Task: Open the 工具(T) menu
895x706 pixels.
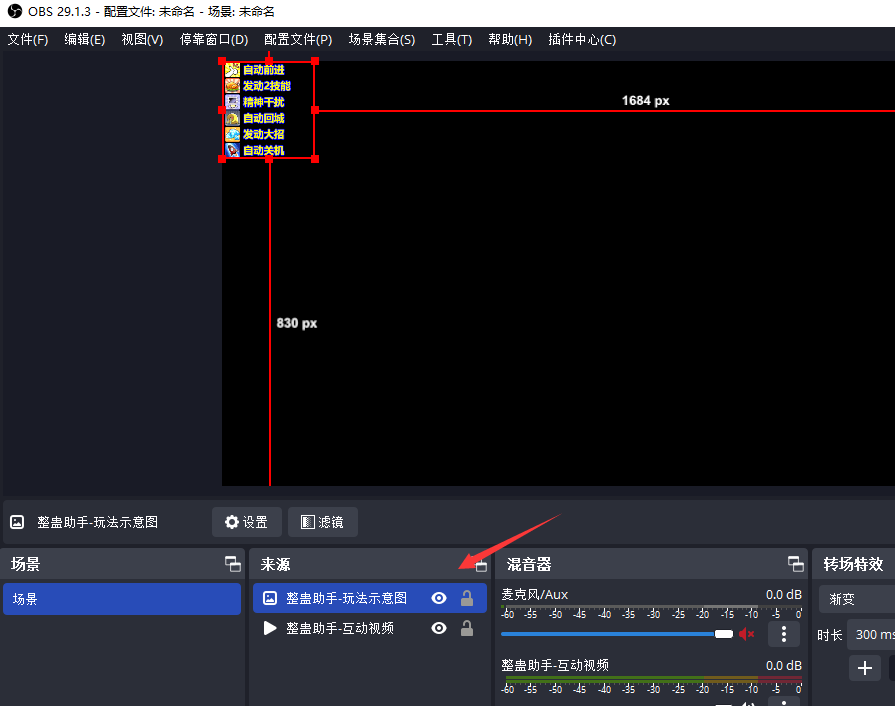Action: (x=451, y=39)
